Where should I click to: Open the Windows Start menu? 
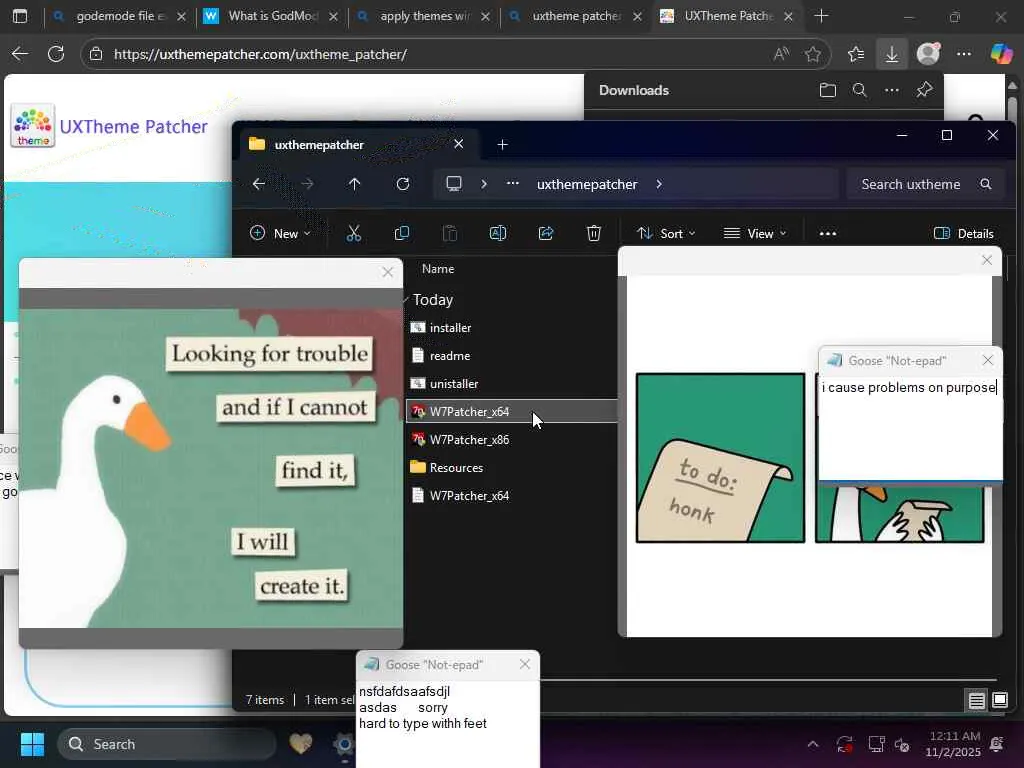[32, 744]
